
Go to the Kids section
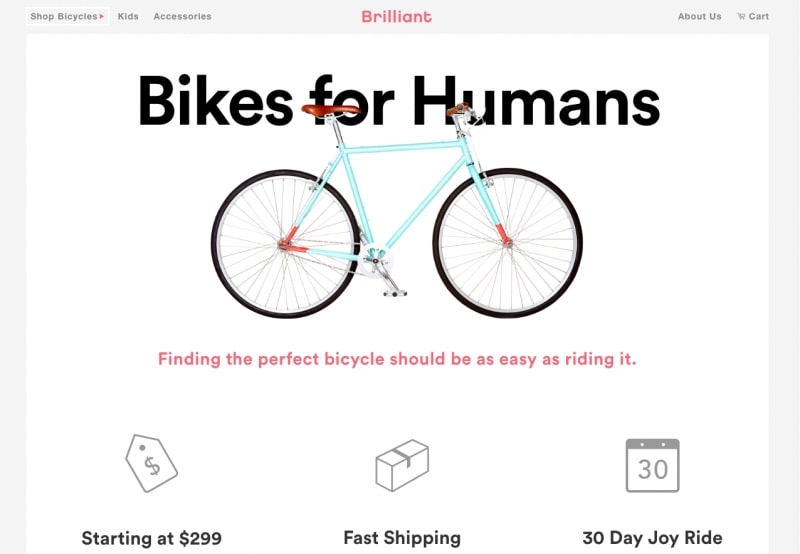[128, 16]
